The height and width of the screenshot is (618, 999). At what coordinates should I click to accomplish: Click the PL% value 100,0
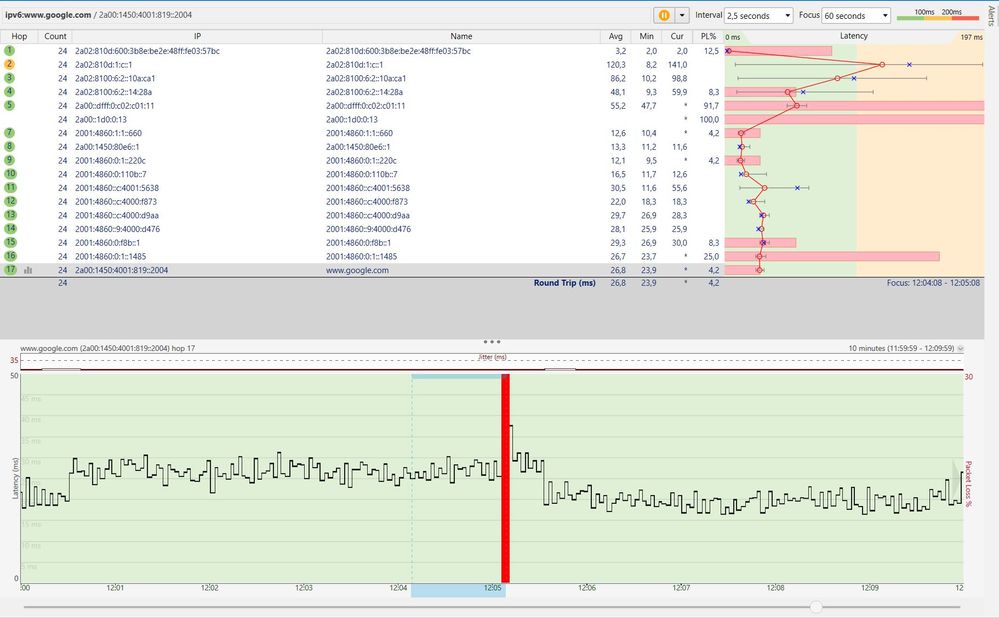tap(709, 119)
